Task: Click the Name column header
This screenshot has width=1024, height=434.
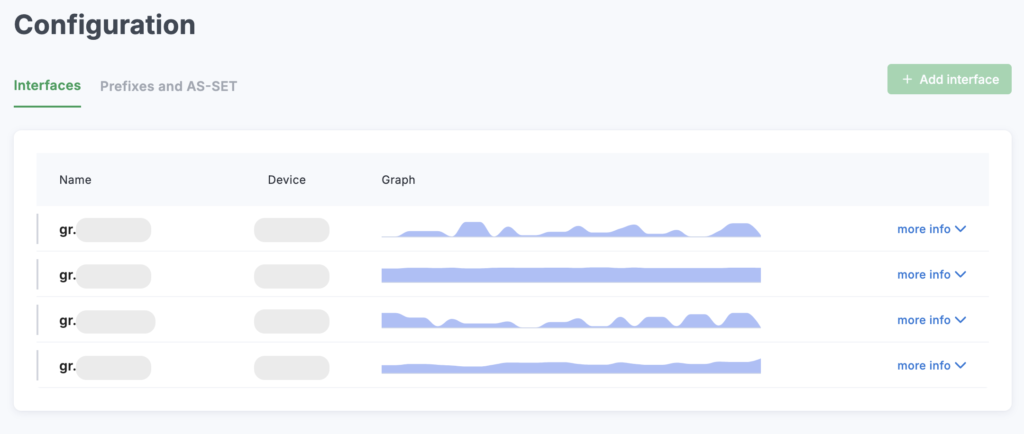Action: coord(75,180)
